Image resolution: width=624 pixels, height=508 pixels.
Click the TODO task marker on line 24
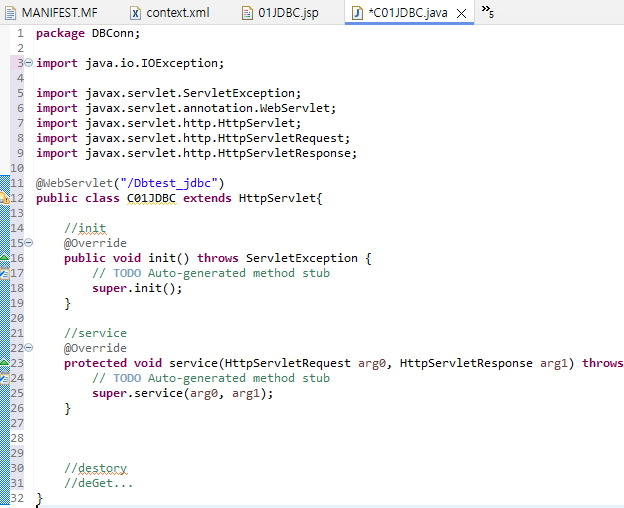pyautogui.click(x=4, y=378)
